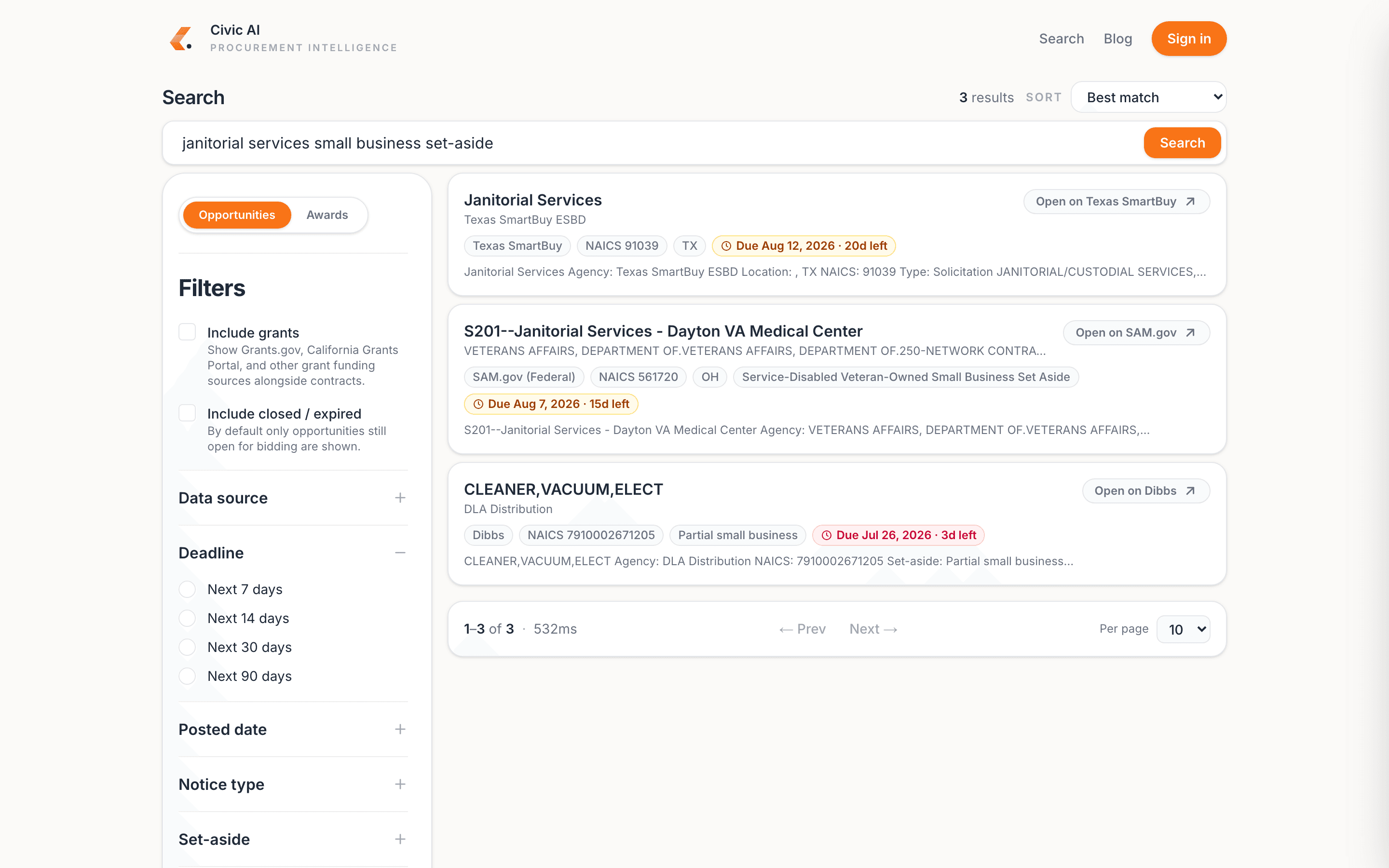Click the NAICS 561720 tag

point(638,377)
